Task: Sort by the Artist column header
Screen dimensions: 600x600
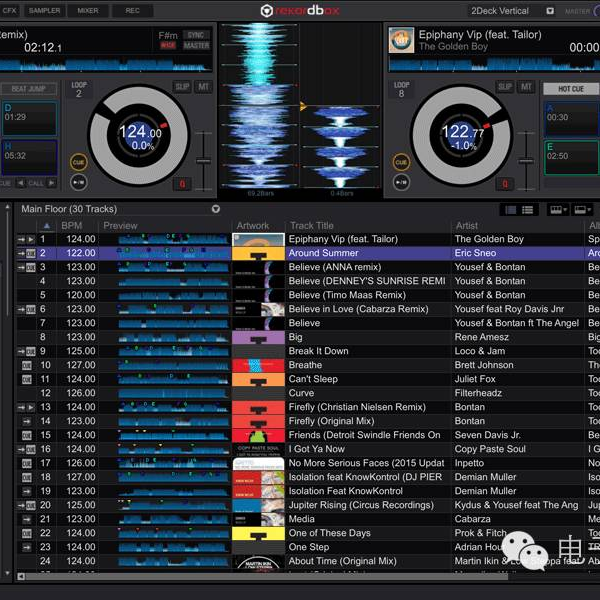Action: [467, 226]
